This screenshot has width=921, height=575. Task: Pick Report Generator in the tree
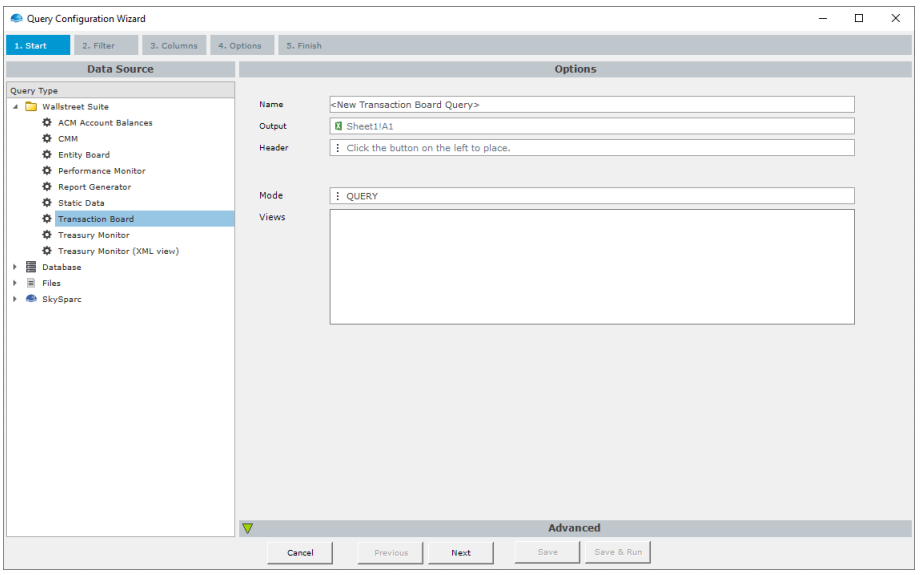(95, 187)
